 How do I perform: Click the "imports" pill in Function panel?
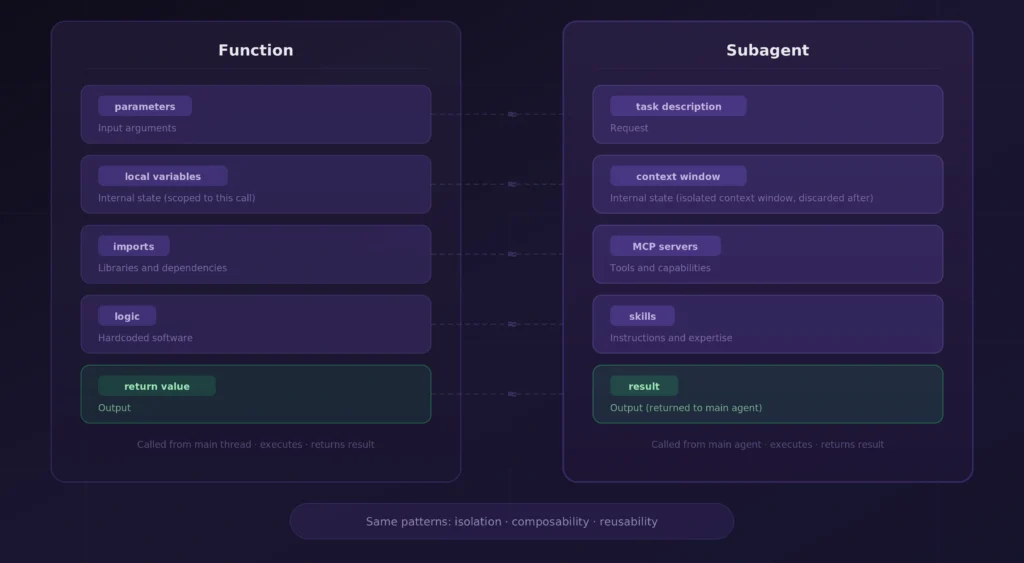coord(133,246)
